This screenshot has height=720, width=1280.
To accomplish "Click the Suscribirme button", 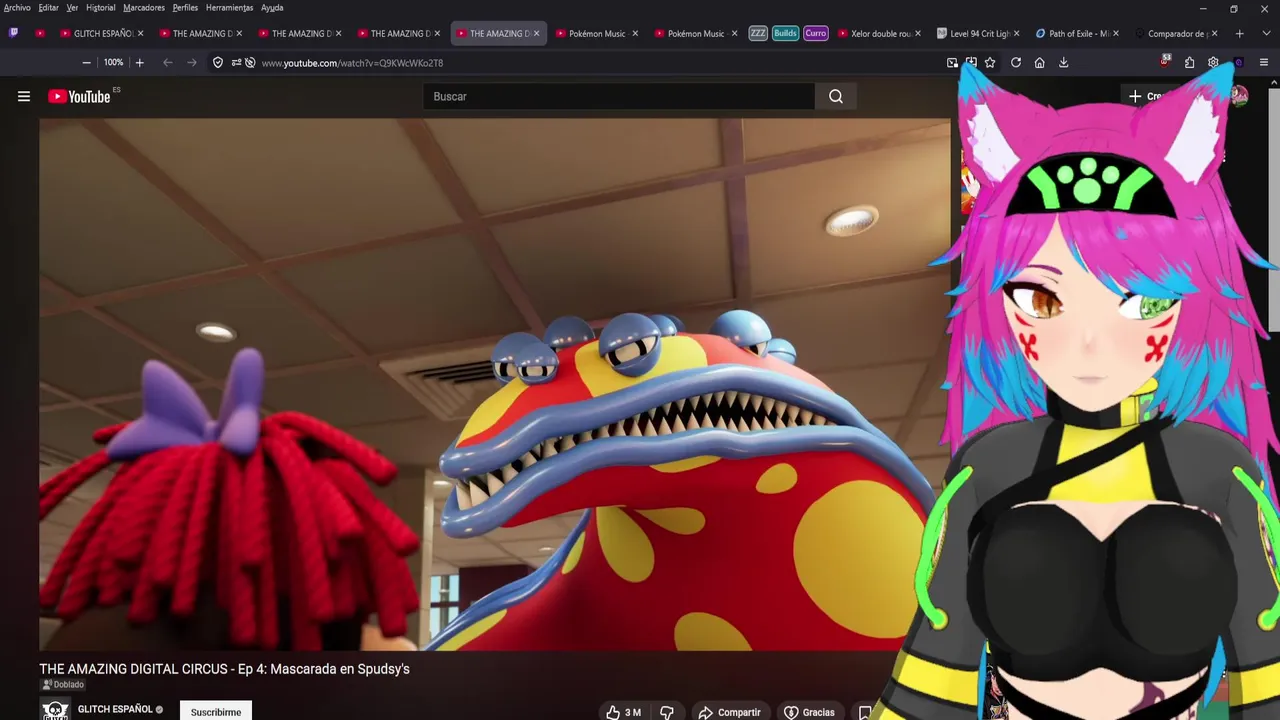I will (x=216, y=712).
